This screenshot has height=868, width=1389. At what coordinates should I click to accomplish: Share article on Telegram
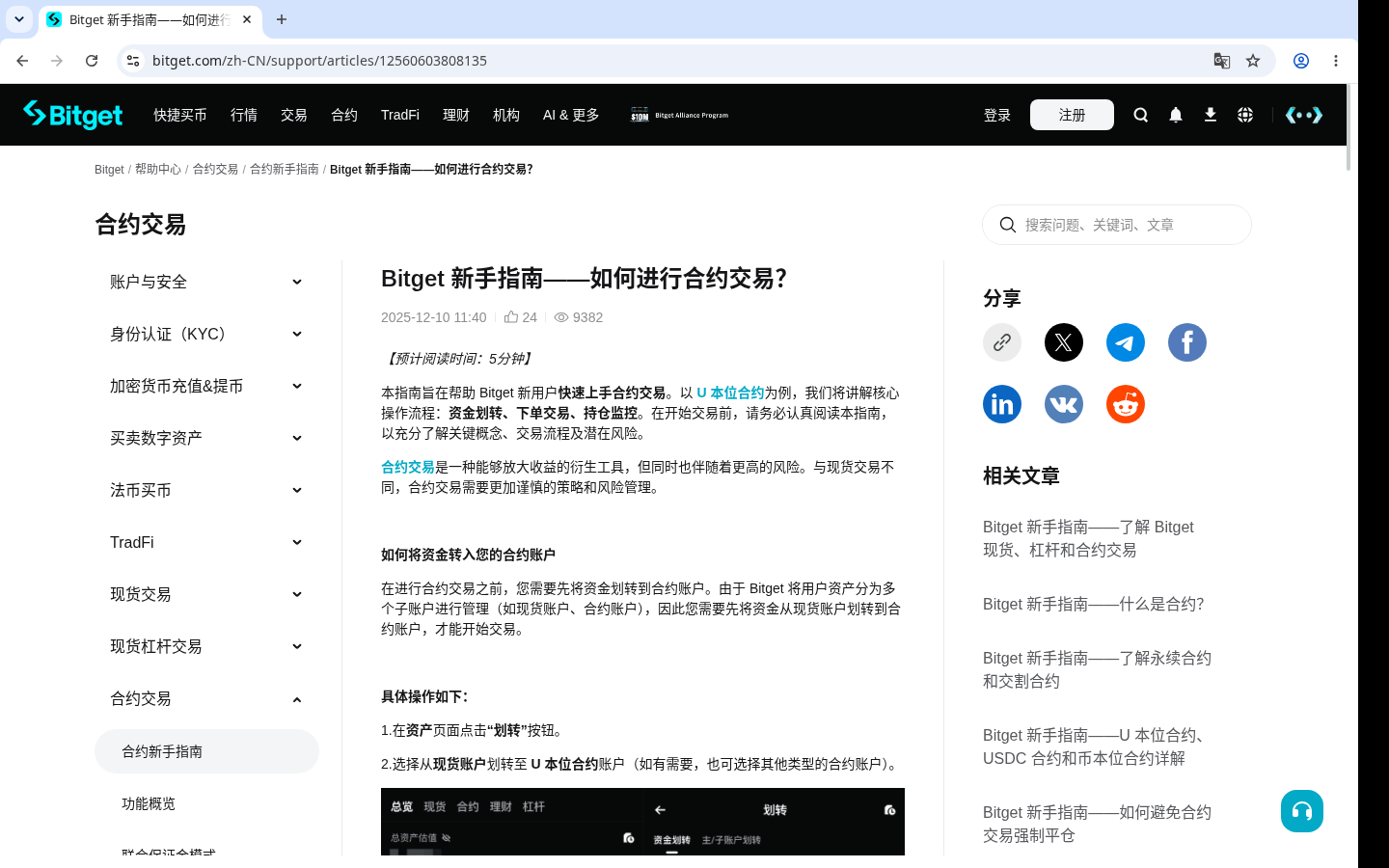click(1126, 342)
